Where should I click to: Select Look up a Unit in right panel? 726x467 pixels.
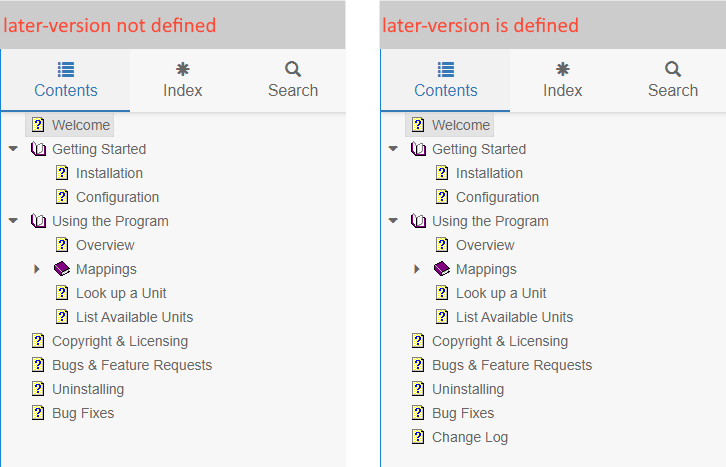501,293
